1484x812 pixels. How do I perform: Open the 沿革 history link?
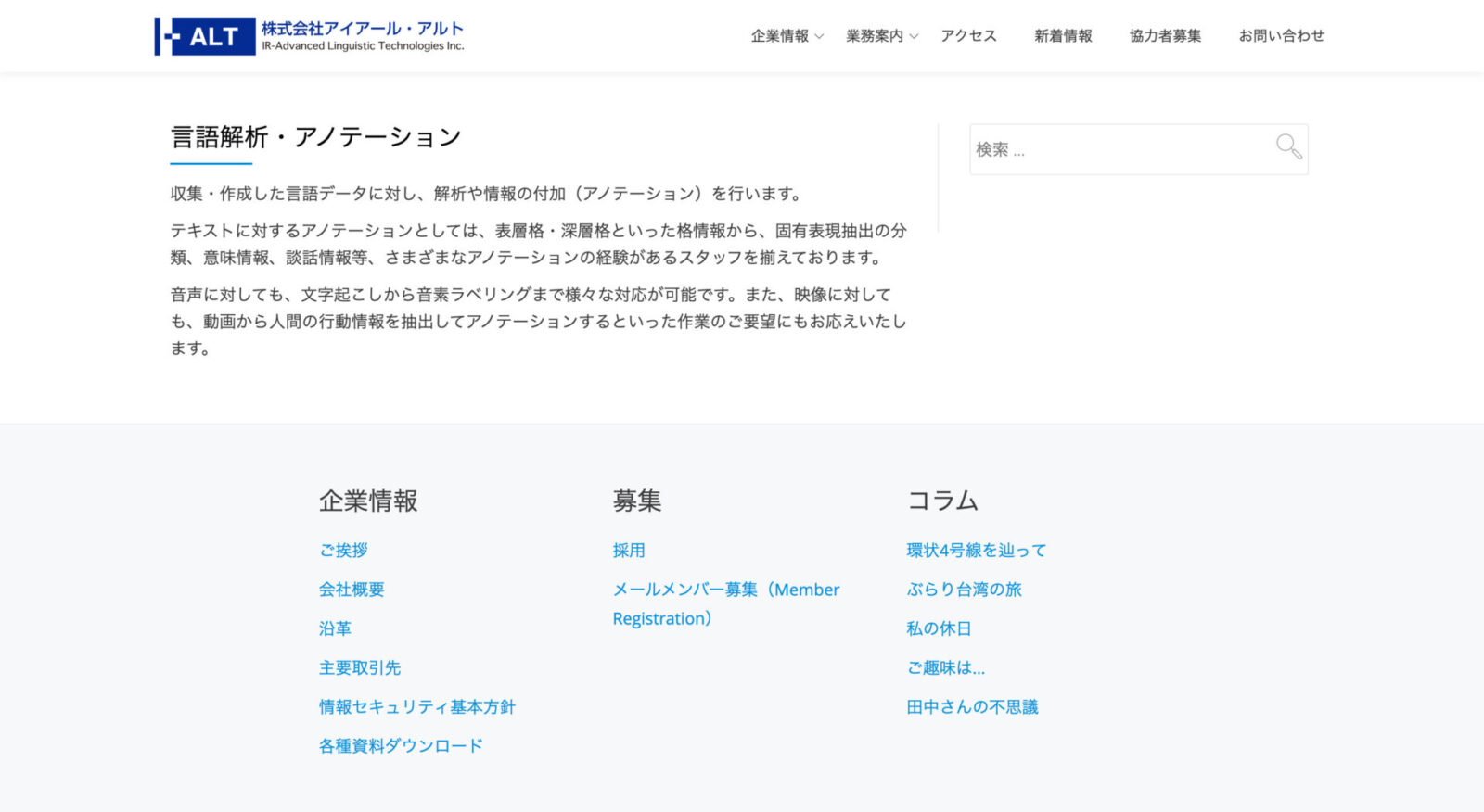[335, 628]
